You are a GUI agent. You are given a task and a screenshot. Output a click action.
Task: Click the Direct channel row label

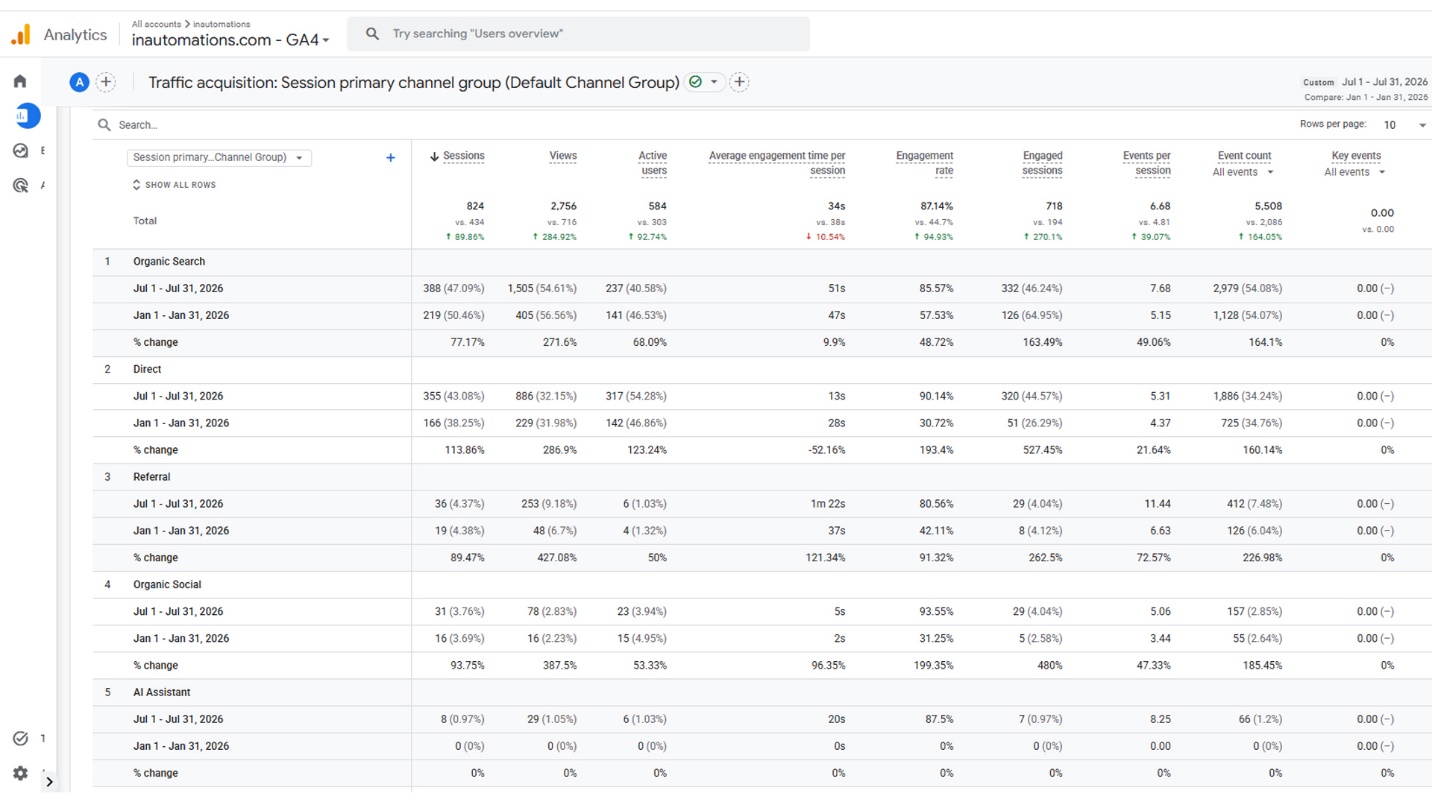pos(147,370)
